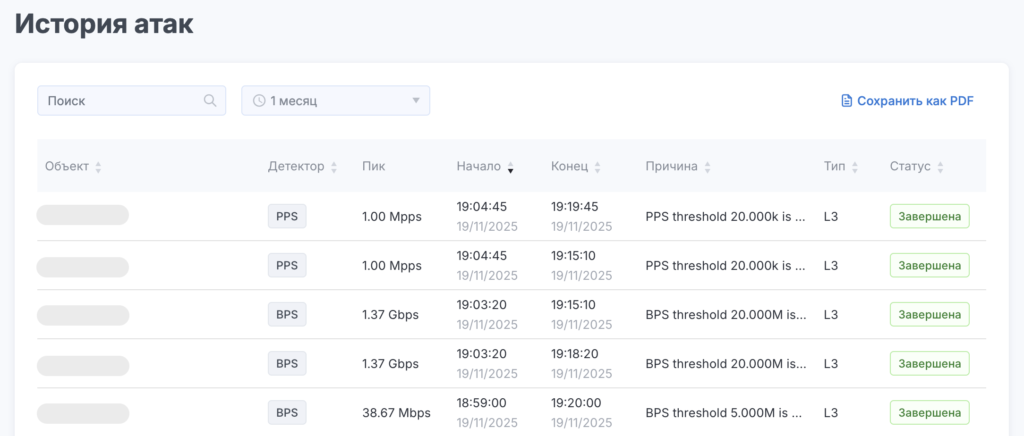Focus the Поиск search field
Viewport: 1024px width, 436px height.
point(120,100)
